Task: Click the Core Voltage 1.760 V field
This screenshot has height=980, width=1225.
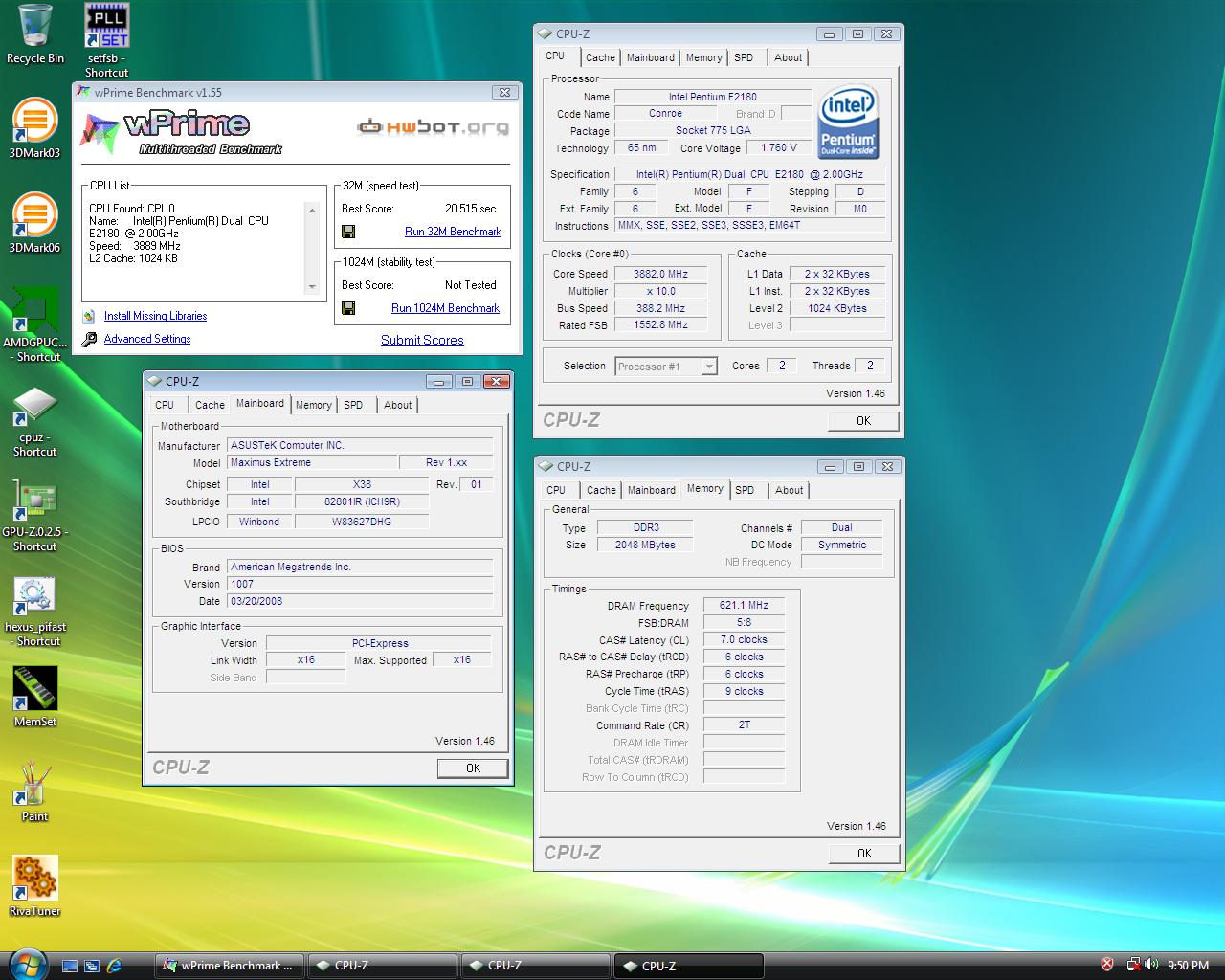Action: tap(779, 148)
